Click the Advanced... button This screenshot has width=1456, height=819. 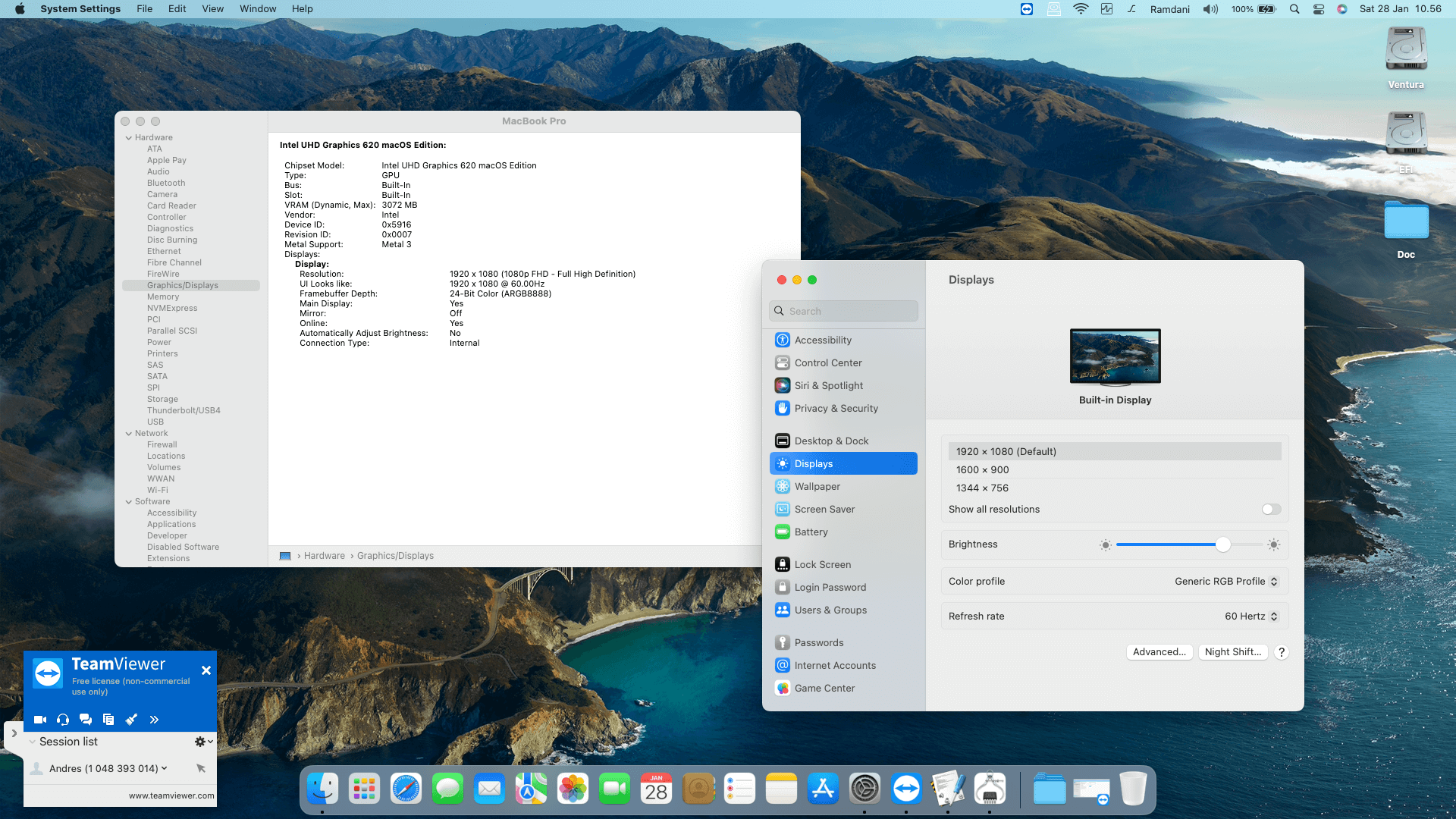tap(1159, 652)
